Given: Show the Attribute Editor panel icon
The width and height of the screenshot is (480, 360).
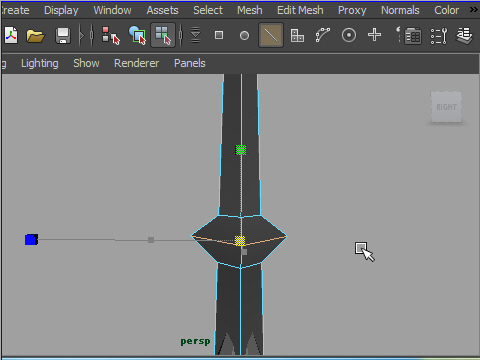Looking at the screenshot, I should click(x=413, y=36).
